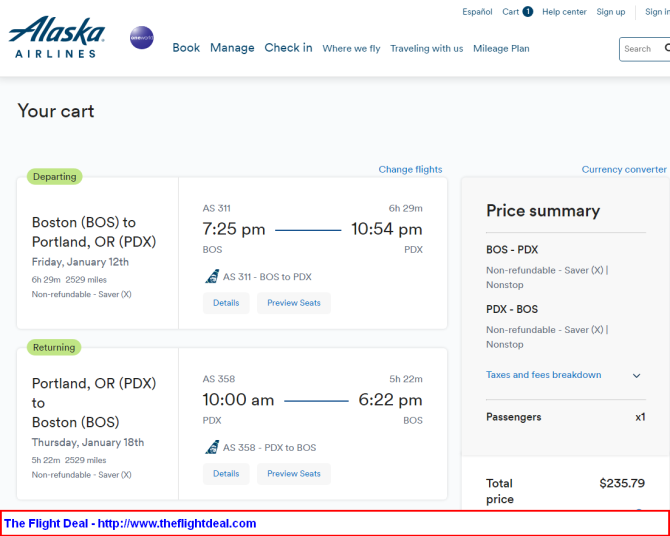The height and width of the screenshot is (536, 670).
Task: Switch language to Español
Action: [x=477, y=12]
